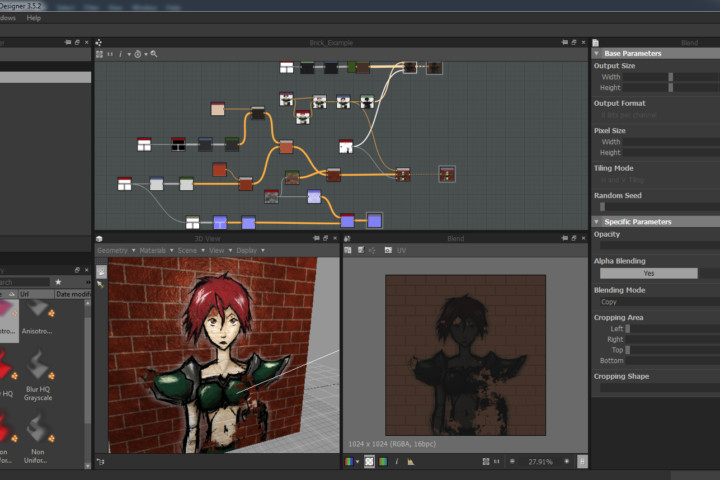Click the info icon in graph toolbar
Viewport: 720px width, 480px height.
(x=122, y=54)
